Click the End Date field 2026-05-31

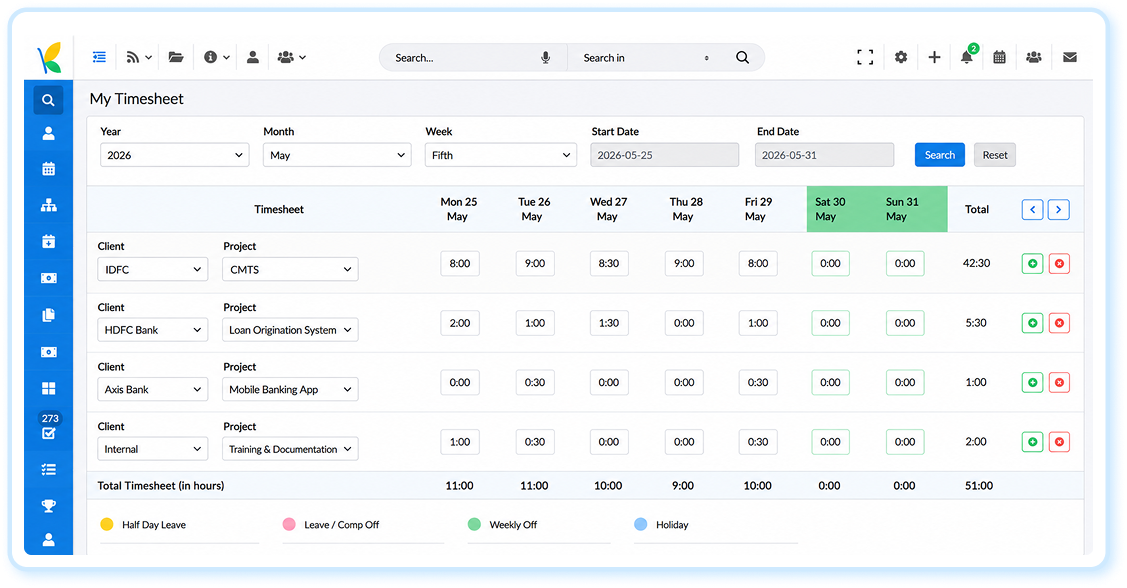pos(824,155)
